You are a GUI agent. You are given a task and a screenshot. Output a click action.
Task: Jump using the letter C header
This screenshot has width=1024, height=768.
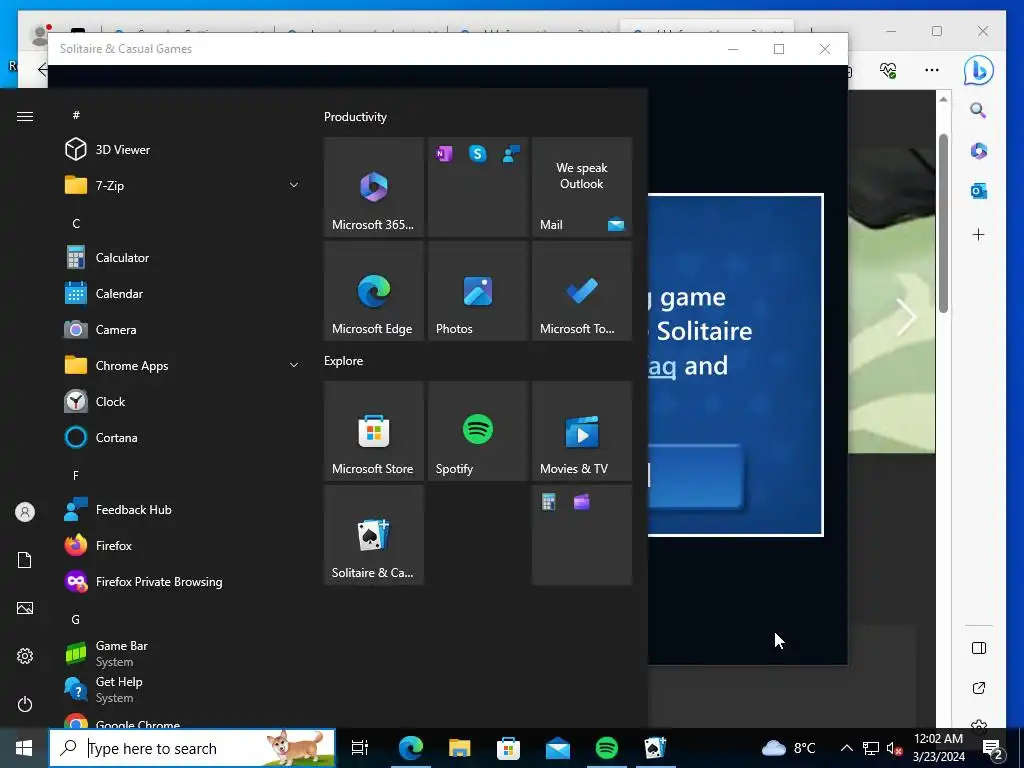tap(76, 224)
